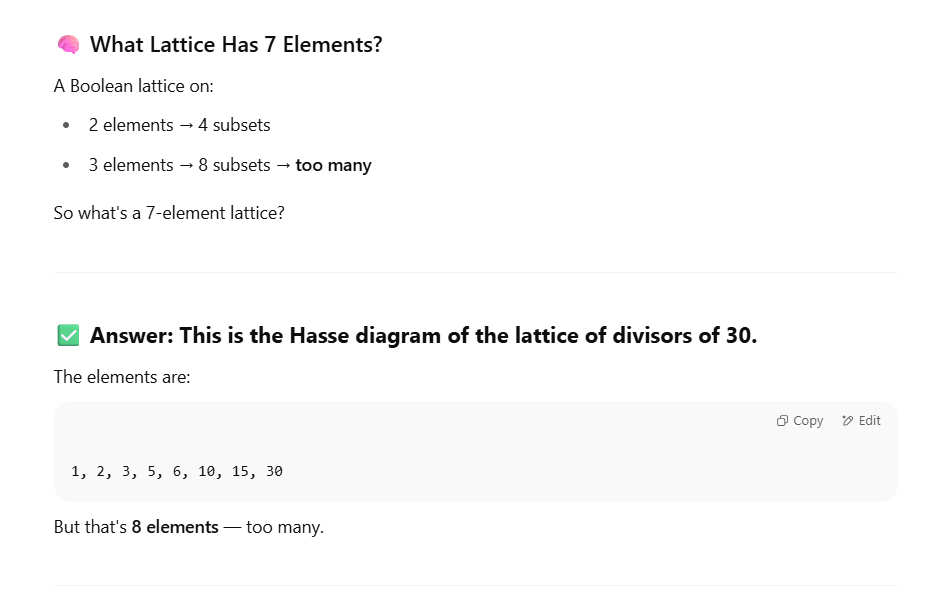927x596 pixels.
Task: Click 'divisors of 30.' in the answer heading
Action: (685, 335)
